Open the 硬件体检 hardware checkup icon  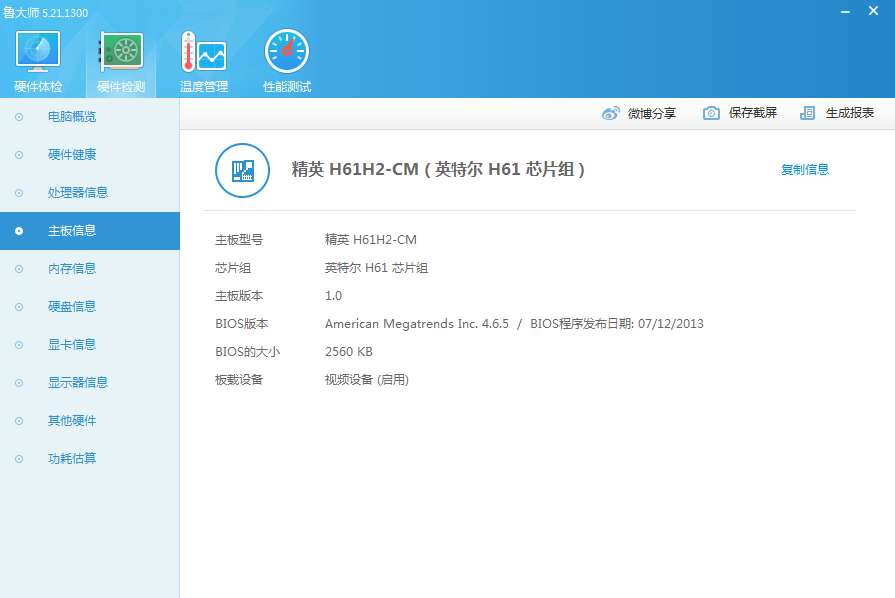(38, 51)
